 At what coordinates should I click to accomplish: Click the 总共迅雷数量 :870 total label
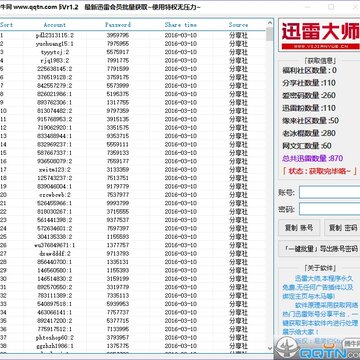coord(313,158)
